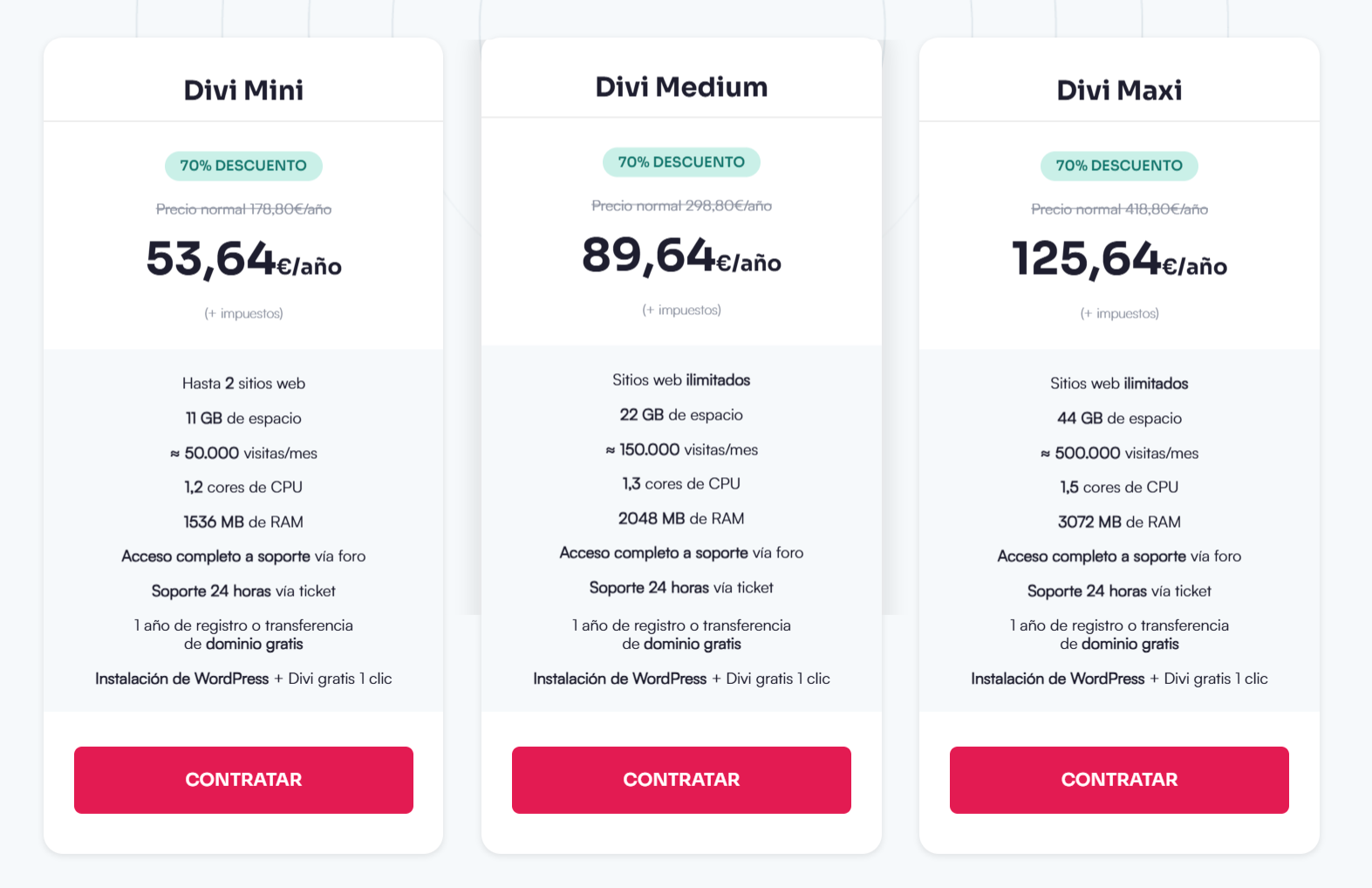Click the struck-through 178,80€/año normal price
This screenshot has width=1372, height=888.
243,209
